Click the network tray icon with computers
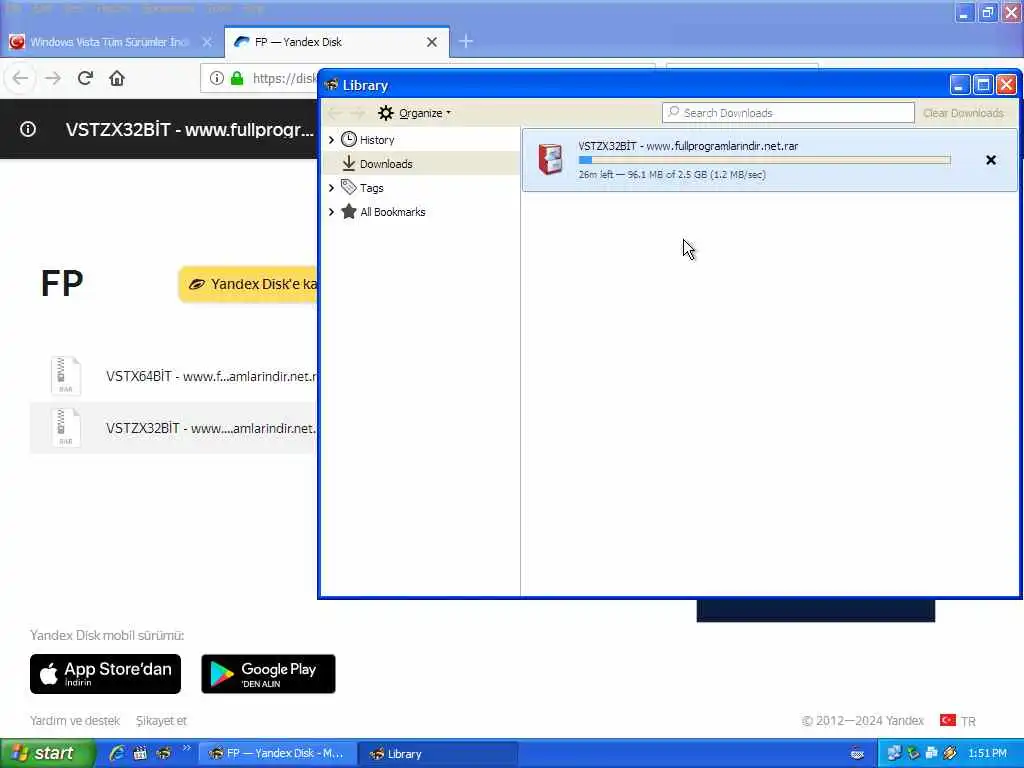Screen dimensions: 1024x768 click(x=893, y=753)
